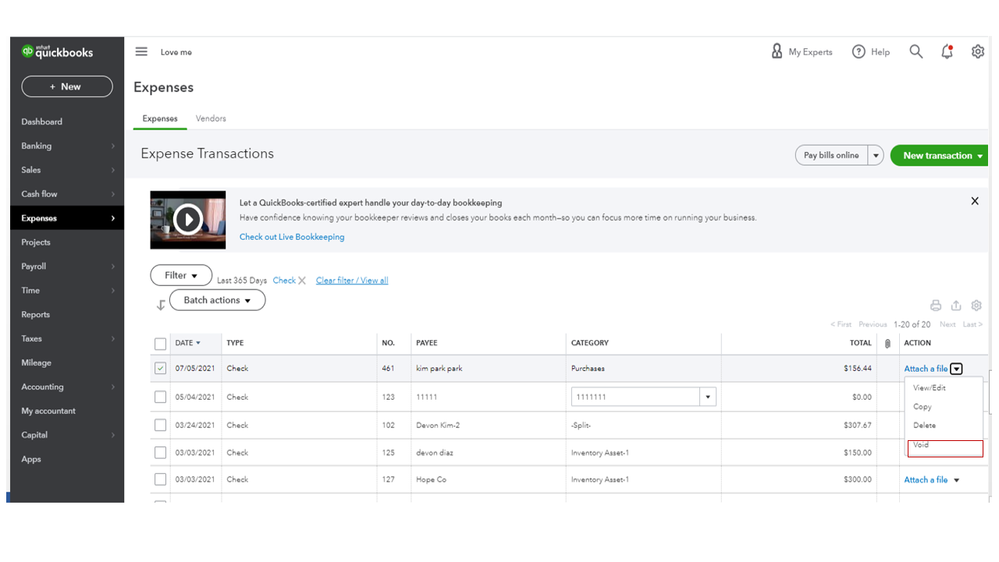Choose View/Edit from action menu
This screenshot has height=562, width=999.
point(929,387)
